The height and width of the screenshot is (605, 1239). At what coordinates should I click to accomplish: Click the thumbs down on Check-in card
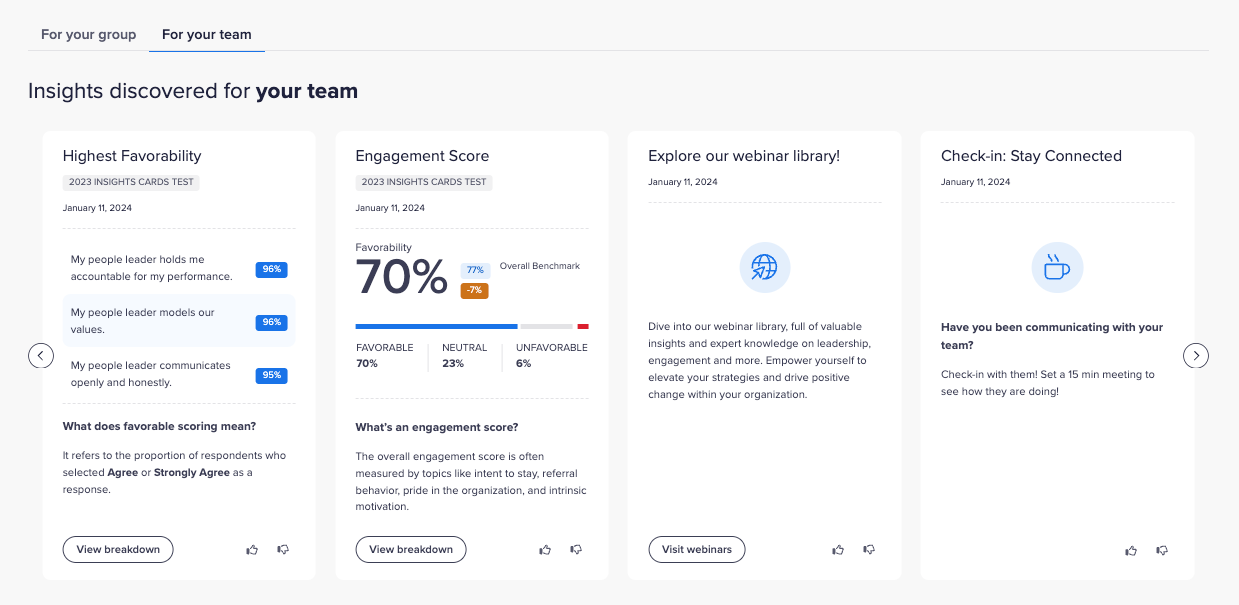tap(1162, 550)
